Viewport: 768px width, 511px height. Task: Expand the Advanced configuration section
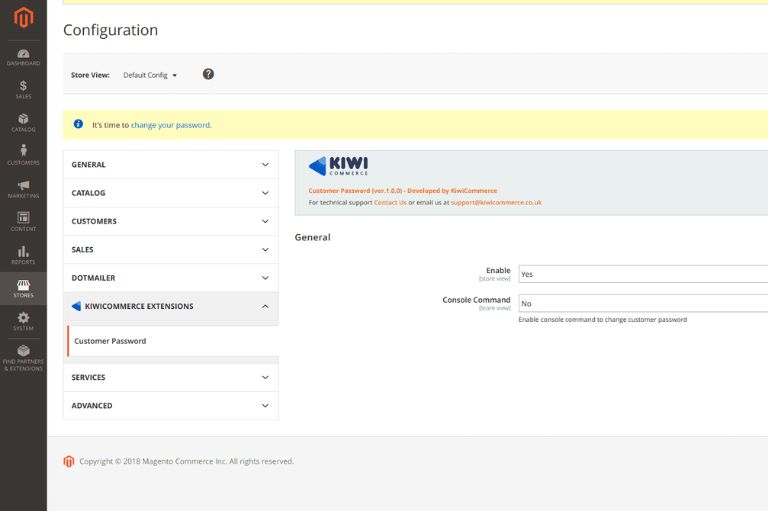(x=170, y=406)
